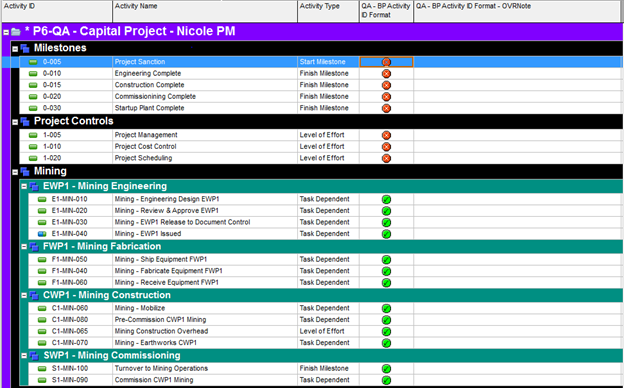Select activity ID E1-MIN-020
The image size is (624, 388).
70,211
